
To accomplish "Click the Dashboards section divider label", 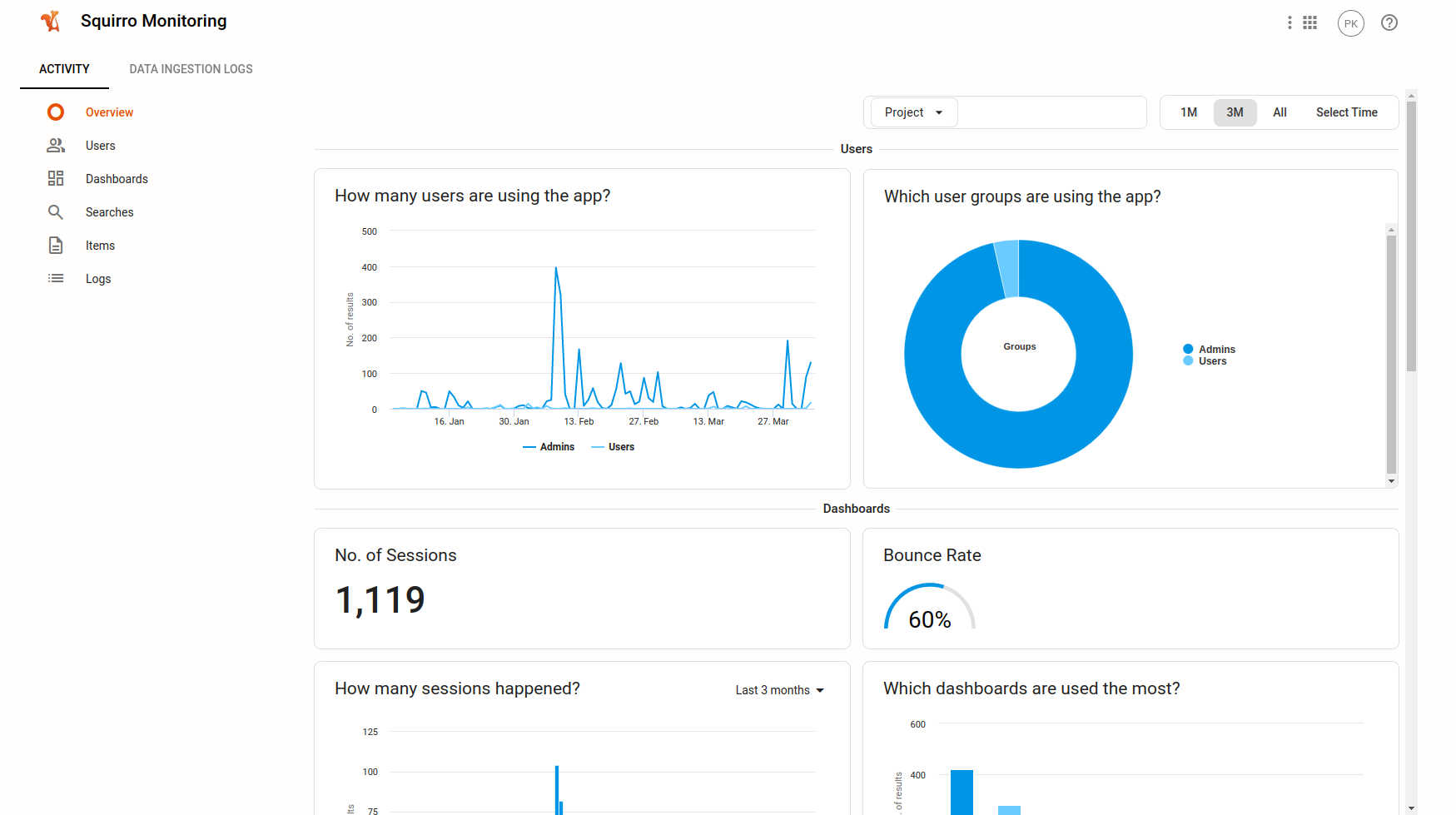I will pyautogui.click(x=856, y=509).
